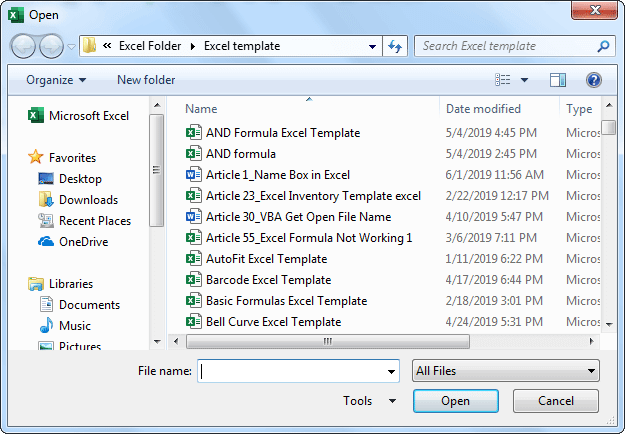Open the Tools dropdown menu

pos(370,401)
